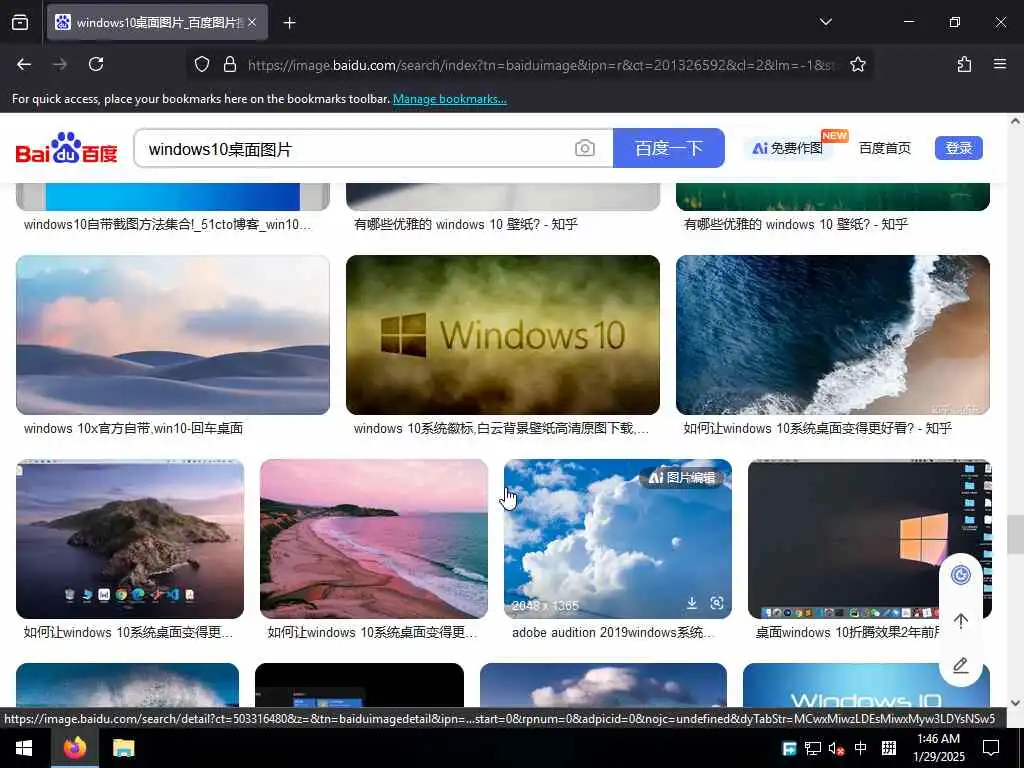Click caption 桌面windows 10折腾效果2年前
The image size is (1024, 768).
pos(848,633)
